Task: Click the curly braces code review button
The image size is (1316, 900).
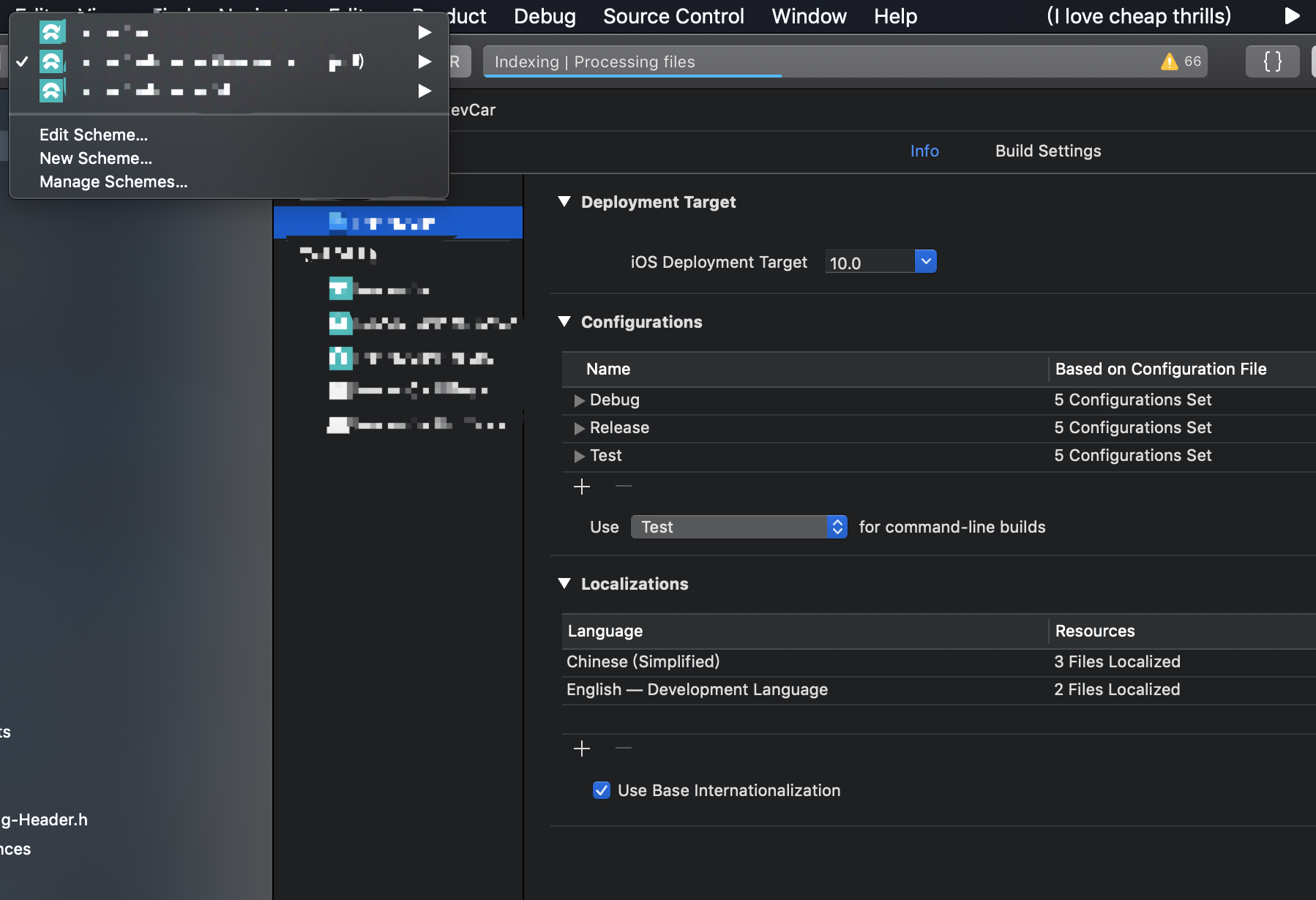Action: click(1273, 61)
